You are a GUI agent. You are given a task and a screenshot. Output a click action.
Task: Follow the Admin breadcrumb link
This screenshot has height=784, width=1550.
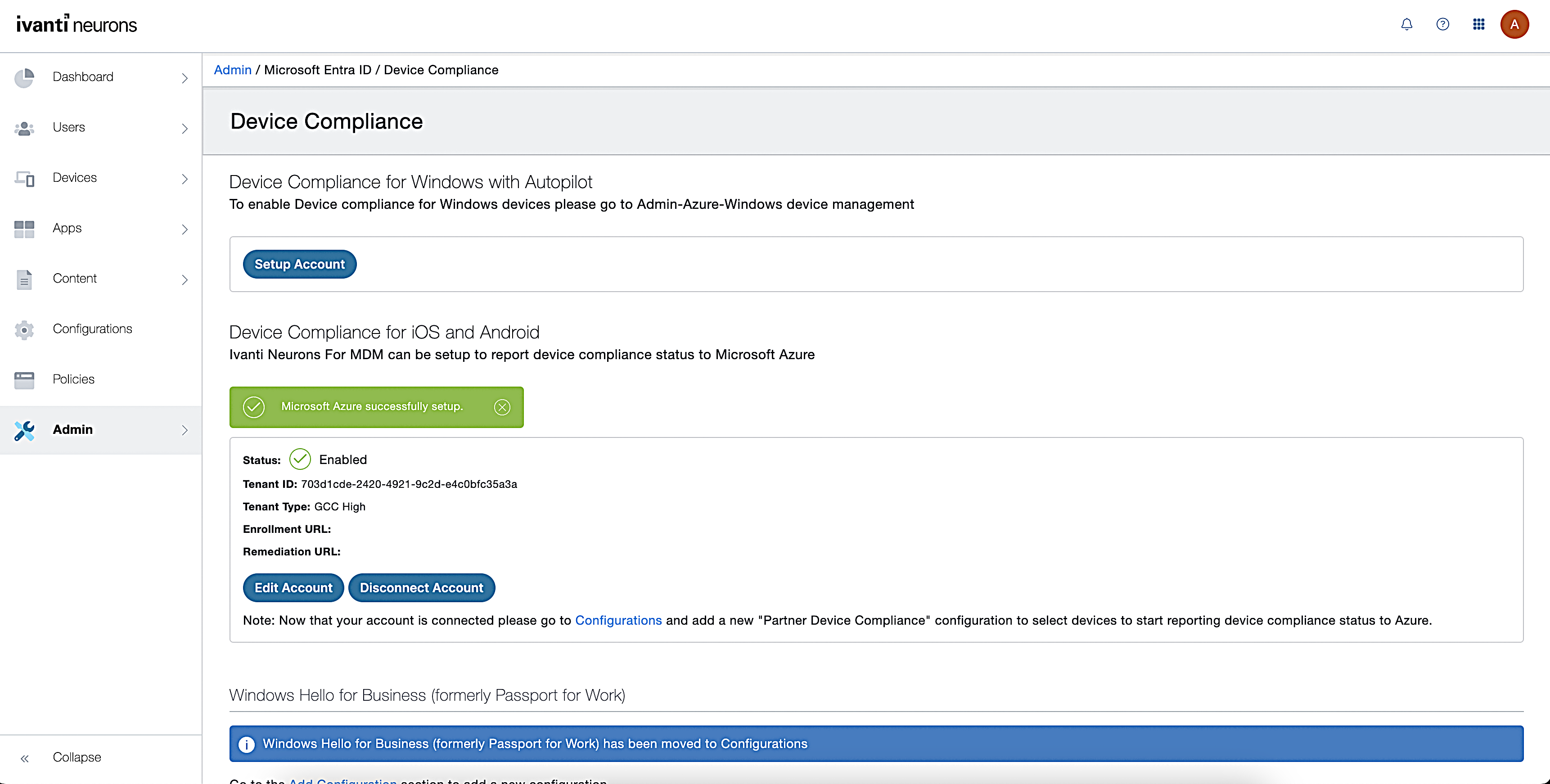pyautogui.click(x=232, y=70)
